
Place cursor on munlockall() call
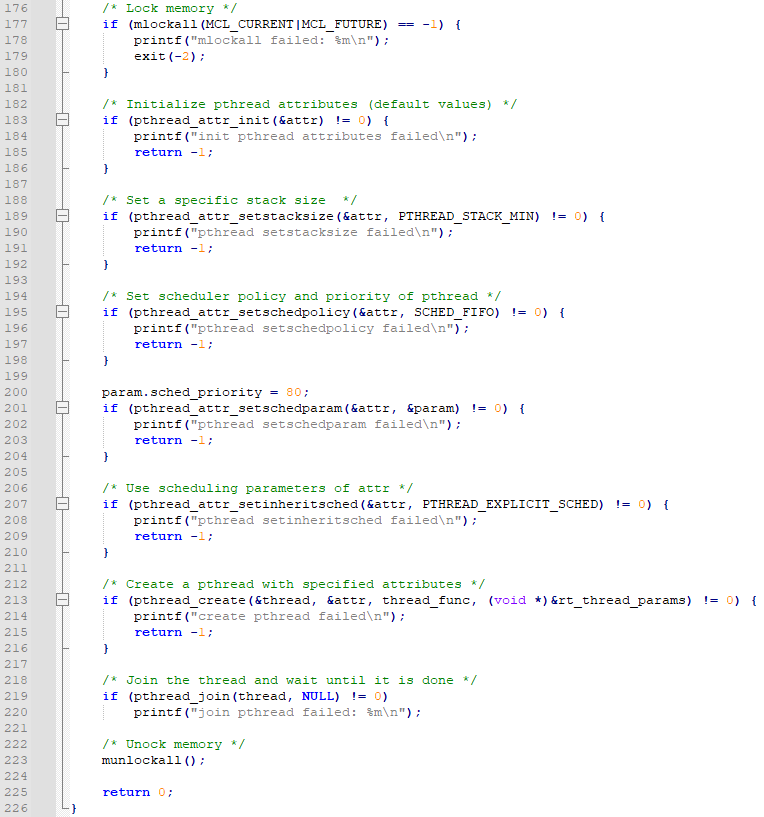pyautogui.click(x=153, y=760)
